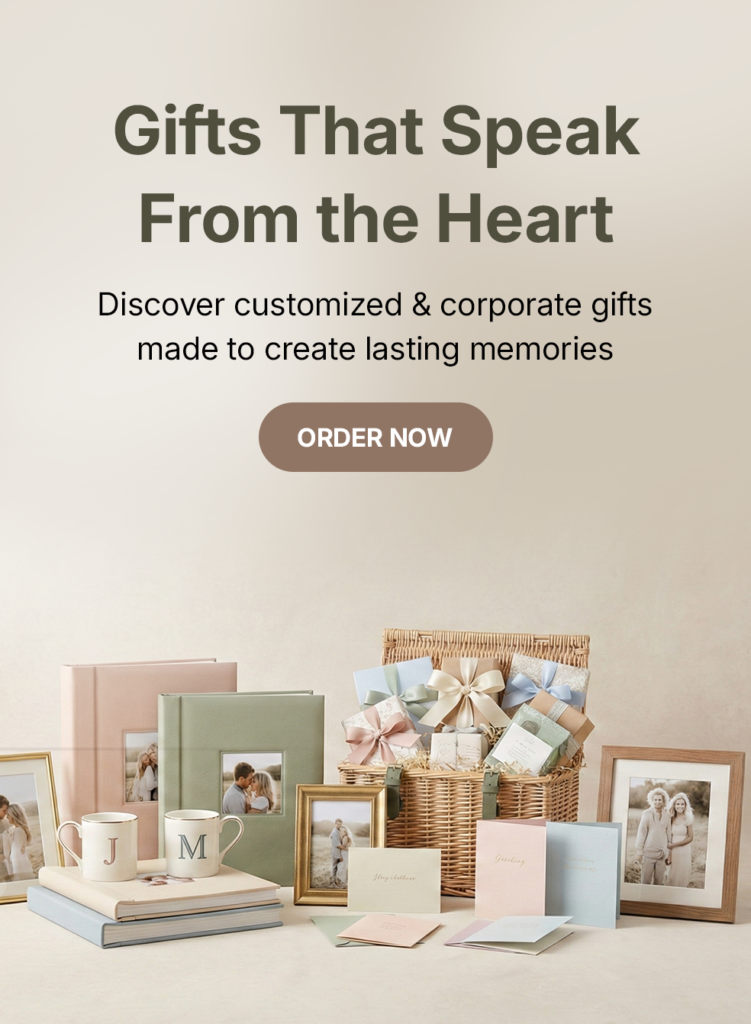Image resolution: width=751 pixels, height=1024 pixels.
Task: Select the gift box with pink ribbon
Action: tap(382, 730)
